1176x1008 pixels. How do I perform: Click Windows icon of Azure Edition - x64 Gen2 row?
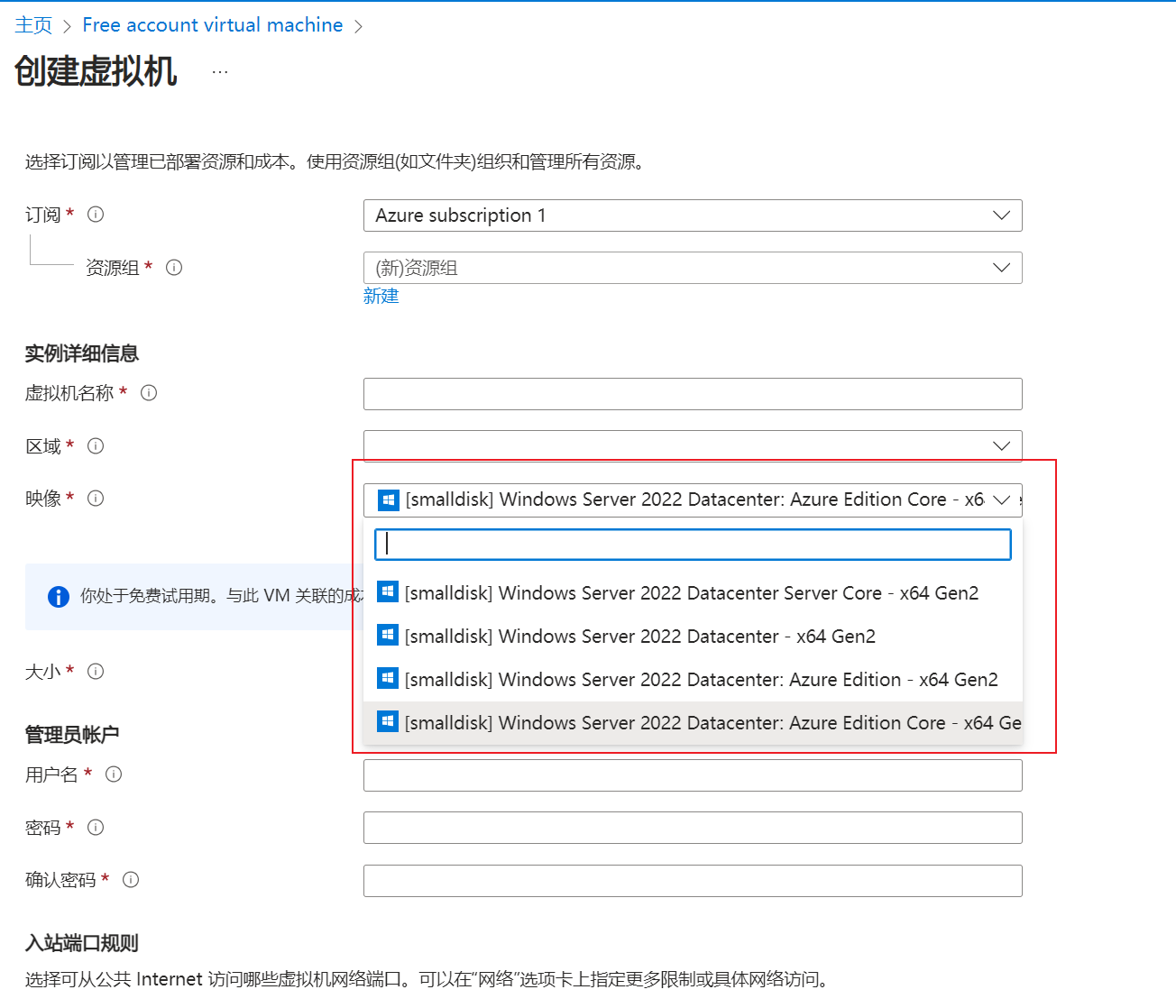tap(388, 678)
